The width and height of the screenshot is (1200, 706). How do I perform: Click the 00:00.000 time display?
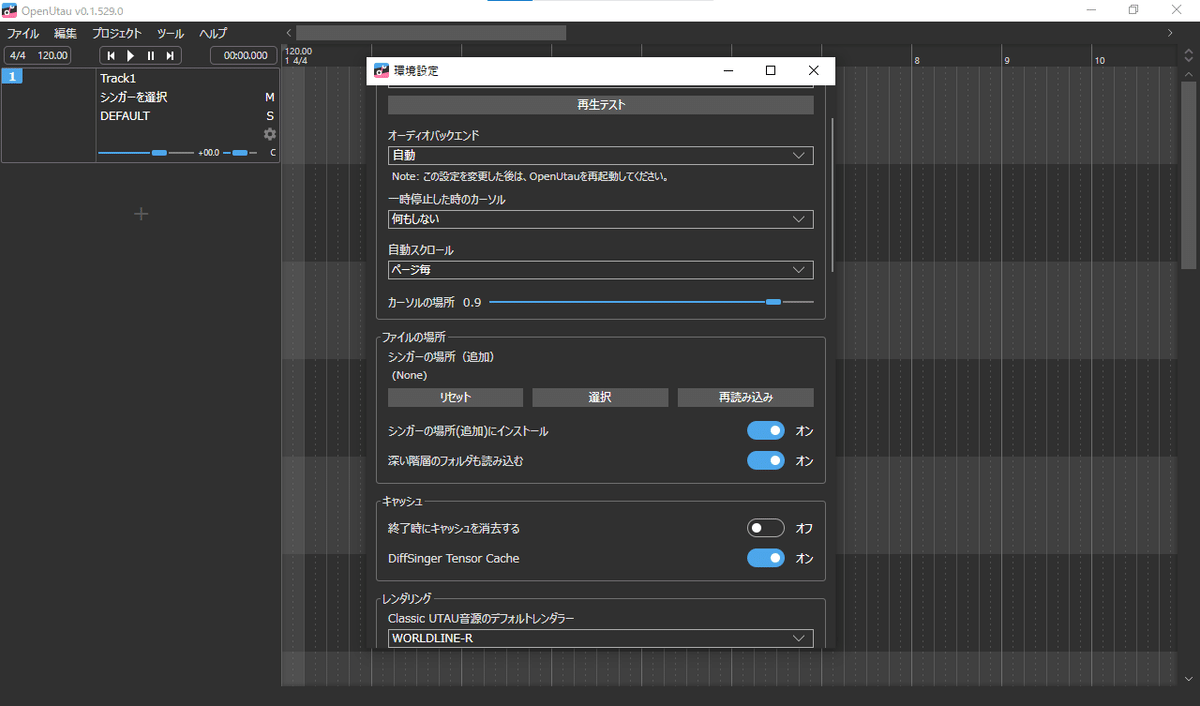coord(245,56)
